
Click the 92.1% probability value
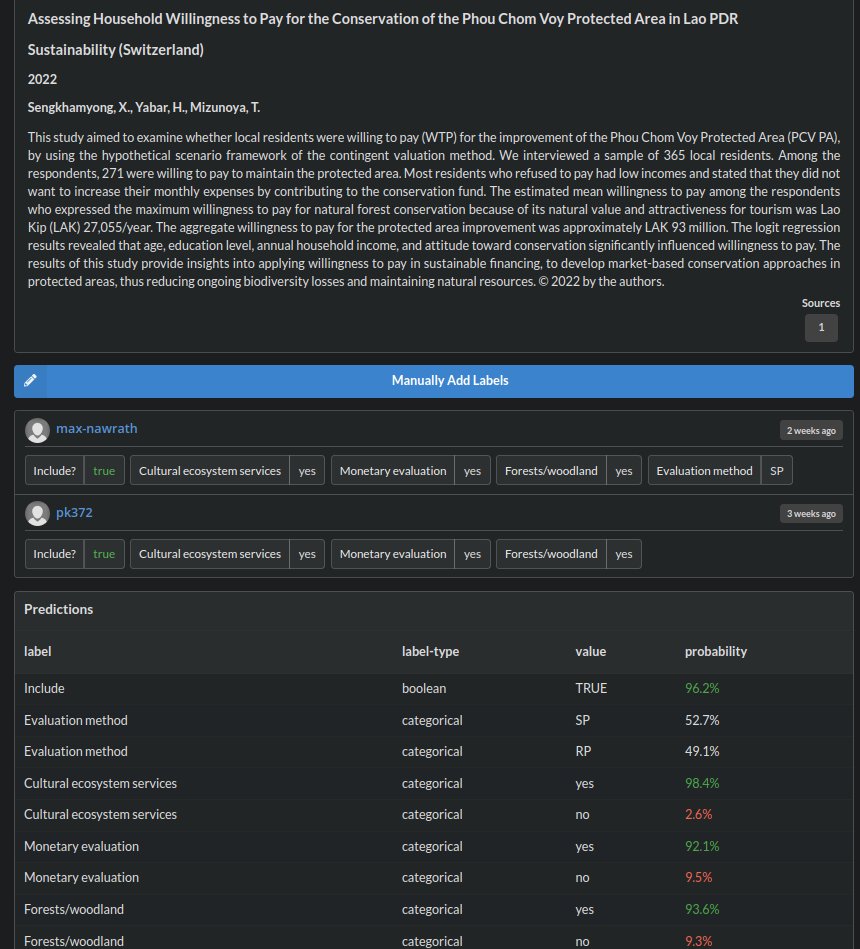(702, 846)
